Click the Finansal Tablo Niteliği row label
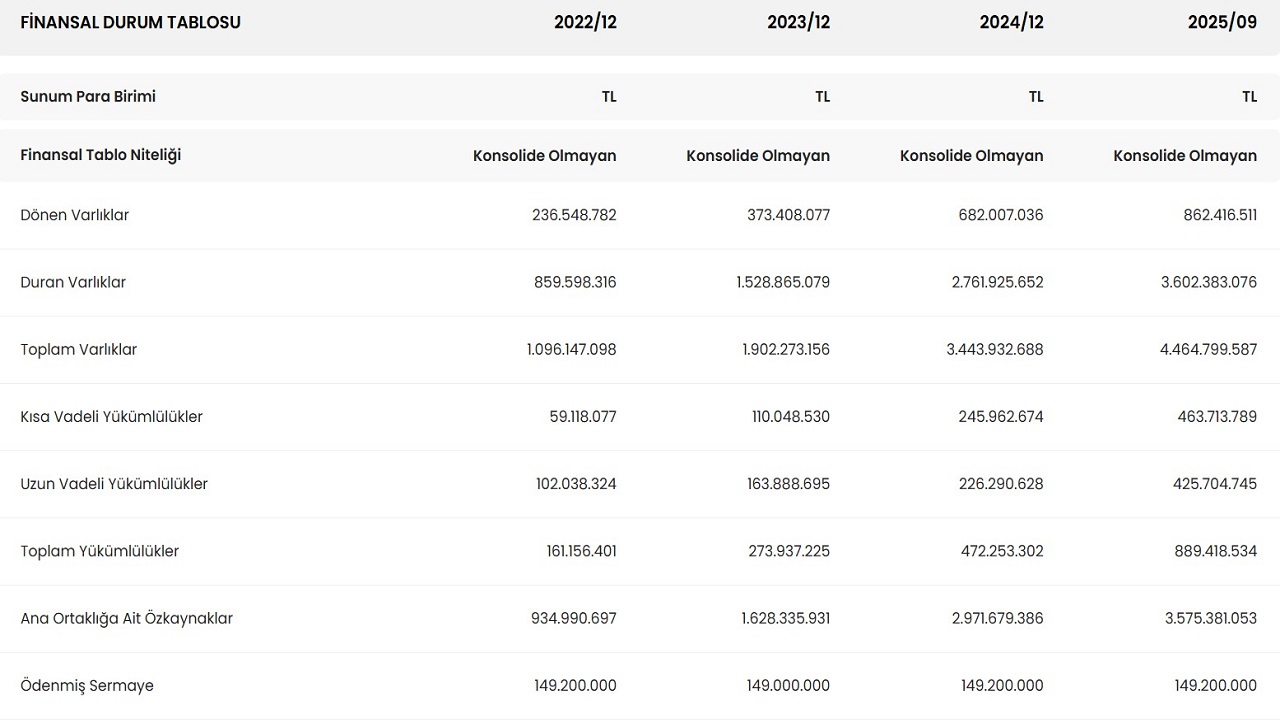1280x720 pixels. 100,155
